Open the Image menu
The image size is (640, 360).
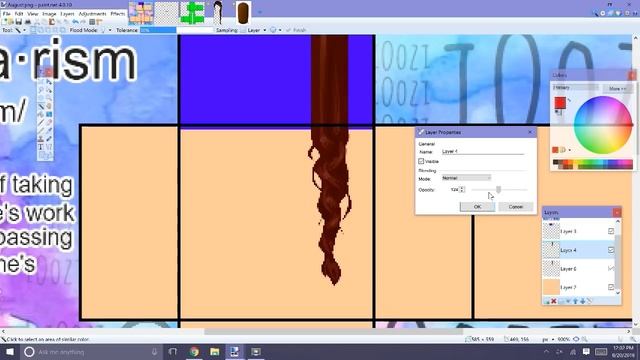[49, 13]
